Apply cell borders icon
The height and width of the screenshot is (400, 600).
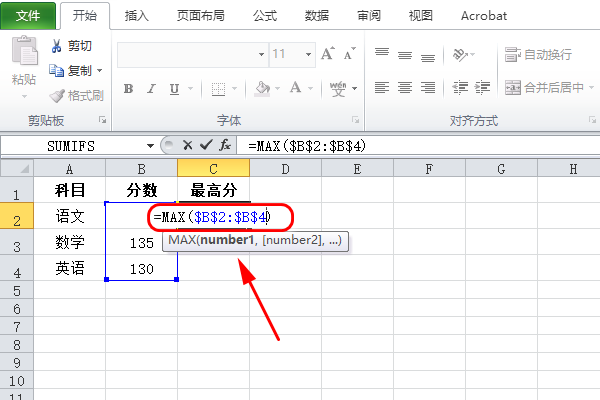(x=218, y=89)
